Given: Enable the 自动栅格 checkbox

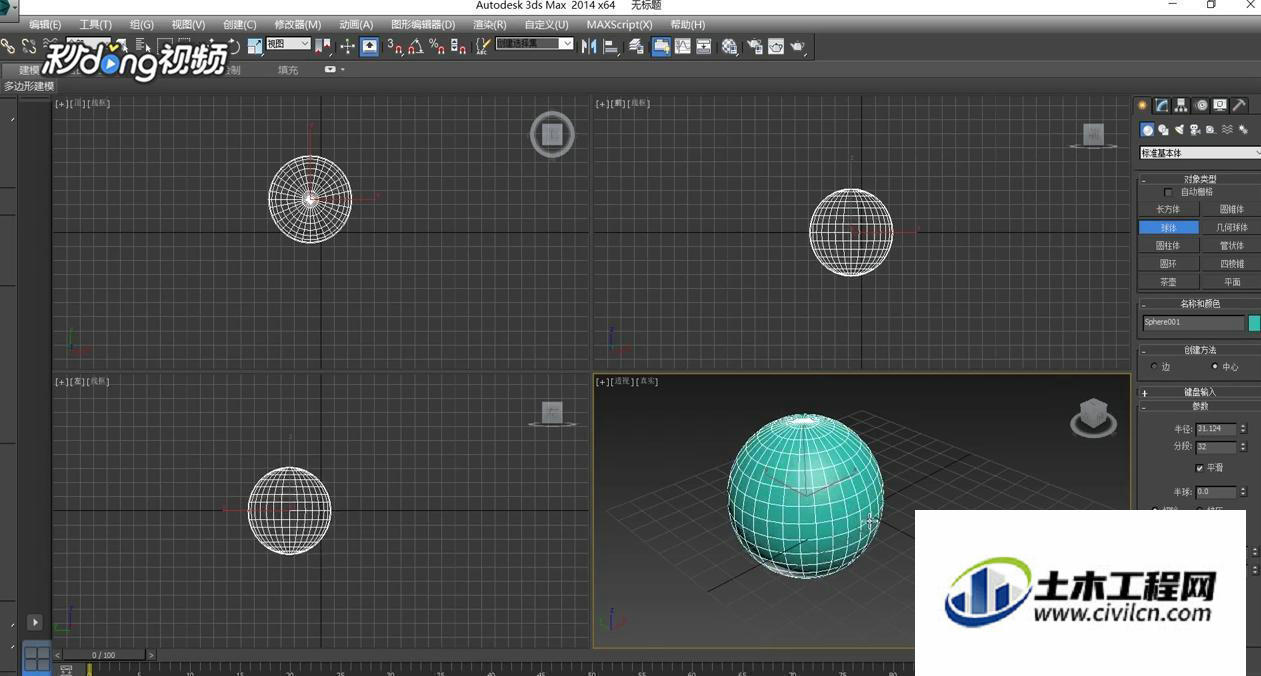Looking at the screenshot, I should (1168, 192).
